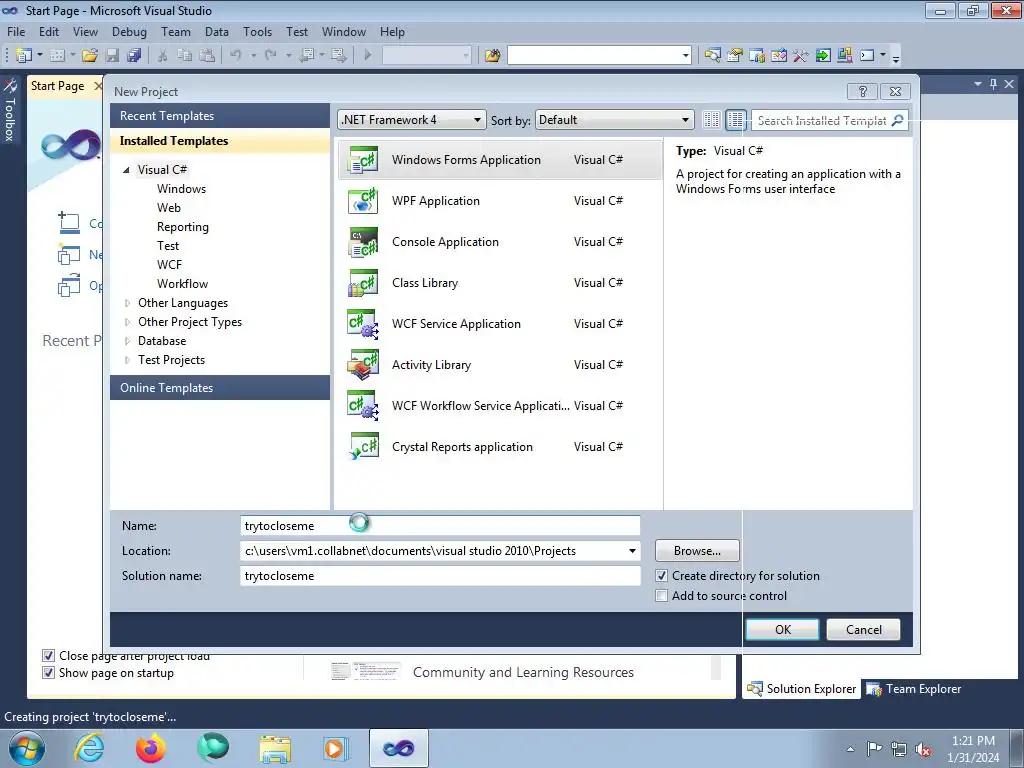This screenshot has height=768, width=1024.
Task: Click the Find in Files toolbar icon
Action: pos(492,56)
